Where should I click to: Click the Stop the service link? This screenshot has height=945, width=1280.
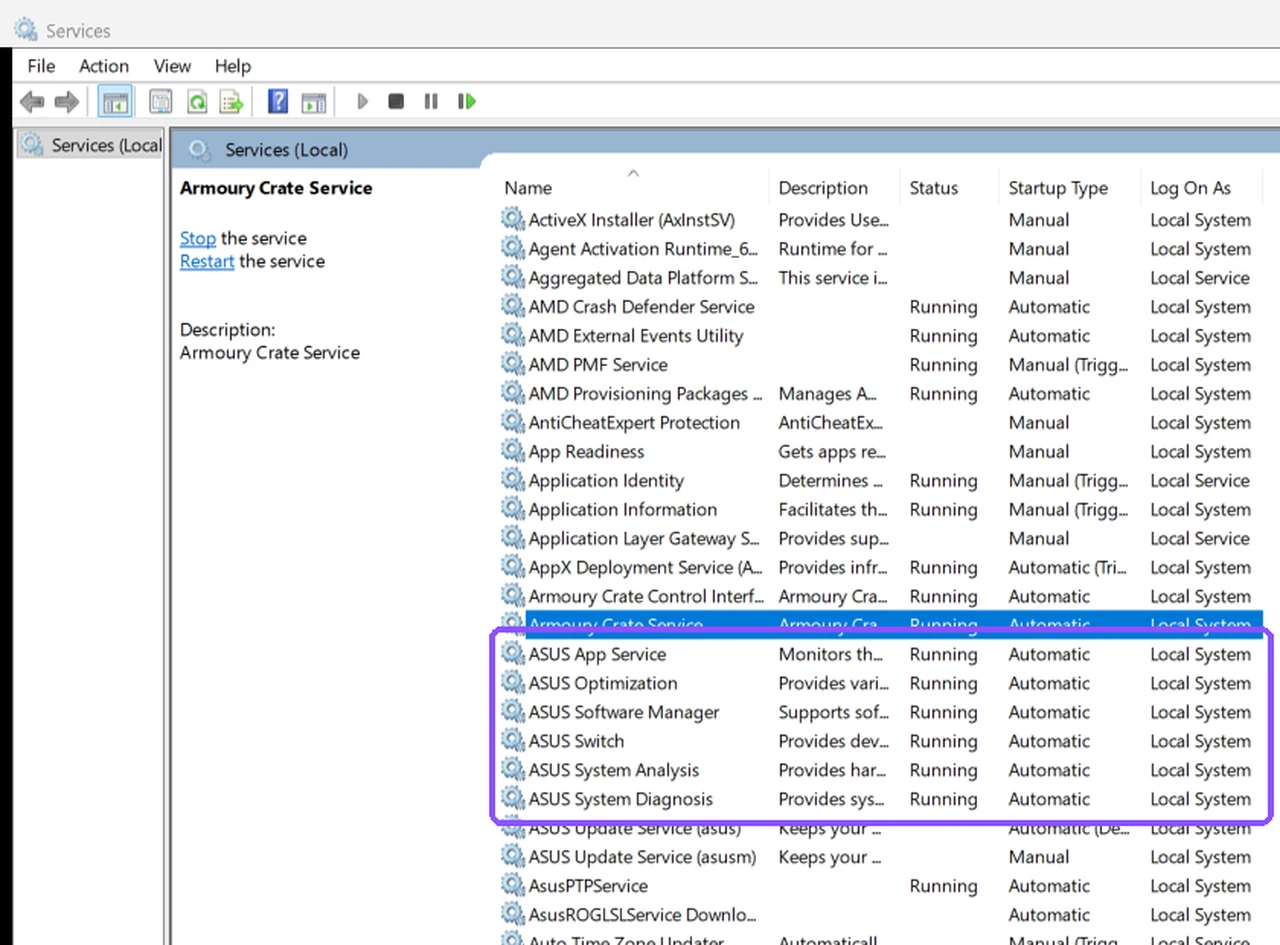coord(198,238)
